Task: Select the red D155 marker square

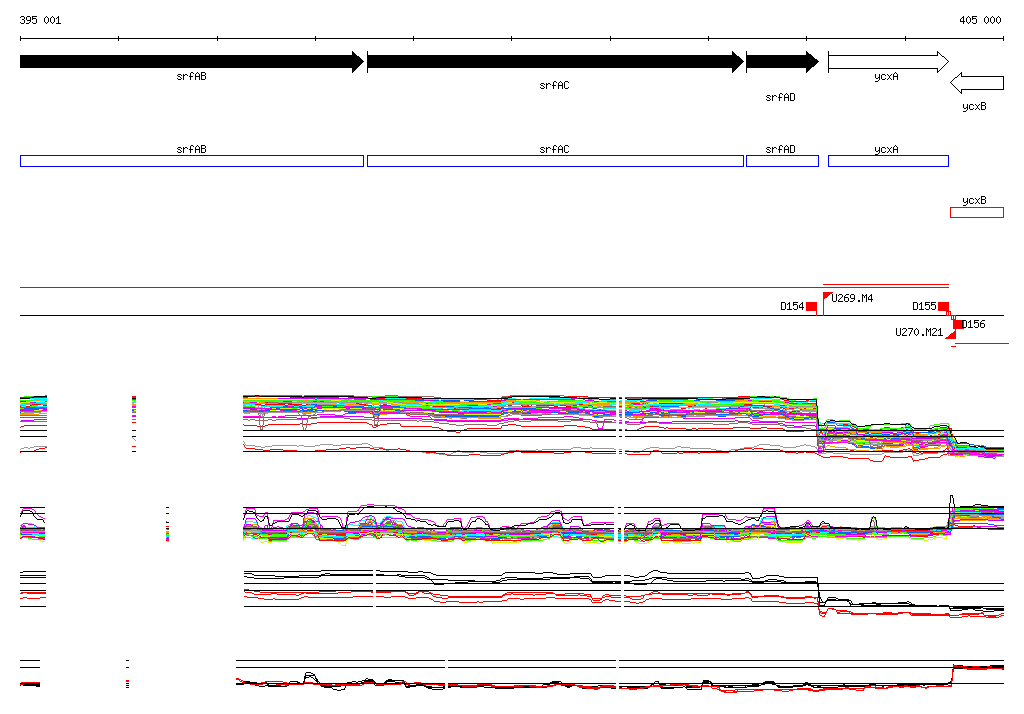Action: (x=943, y=307)
